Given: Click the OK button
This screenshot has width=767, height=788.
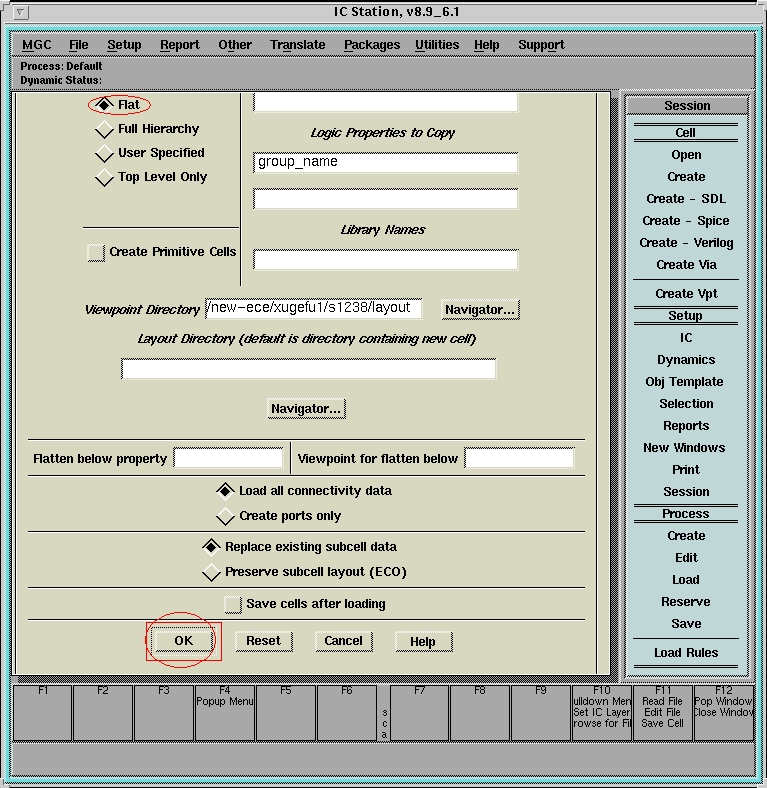Looking at the screenshot, I should pos(183,641).
